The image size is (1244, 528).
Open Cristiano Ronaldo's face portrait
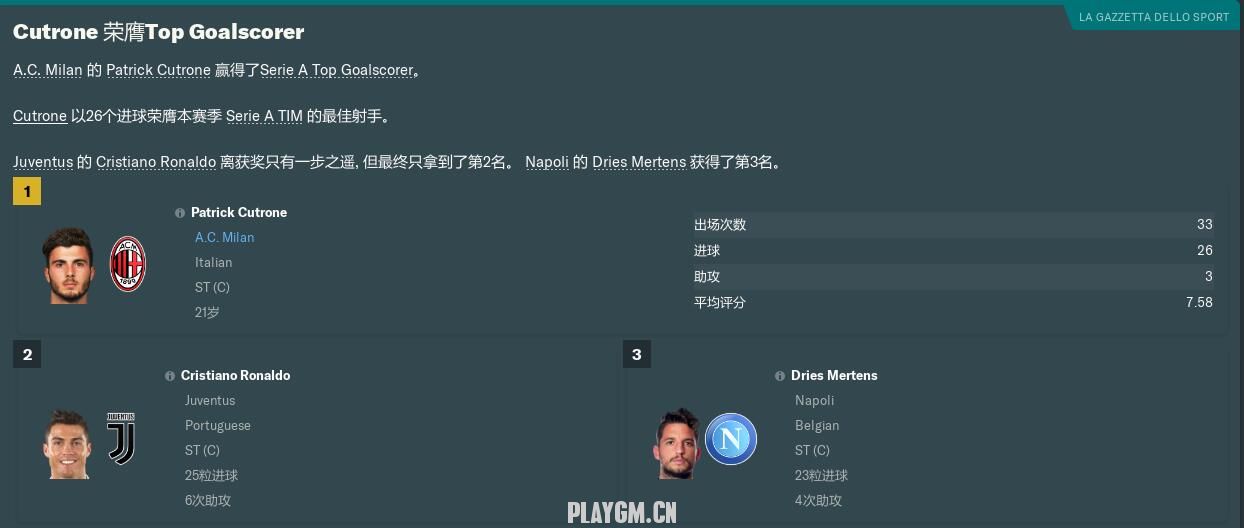pyautogui.click(x=68, y=442)
